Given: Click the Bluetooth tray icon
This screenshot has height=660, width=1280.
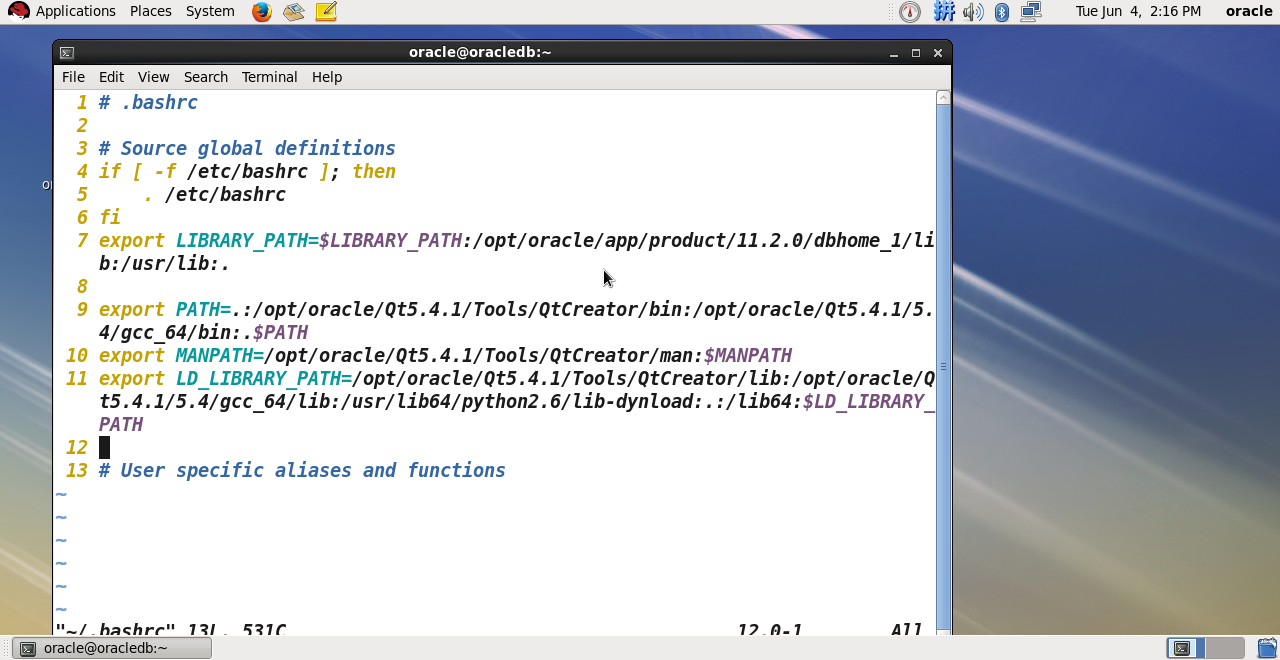Looking at the screenshot, I should 1002,12.
